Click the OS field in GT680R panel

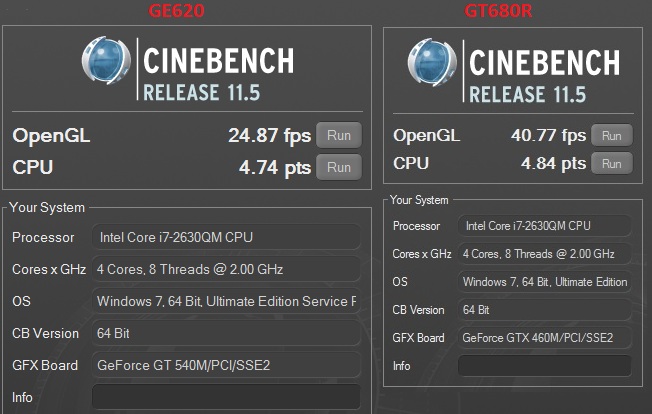544,282
